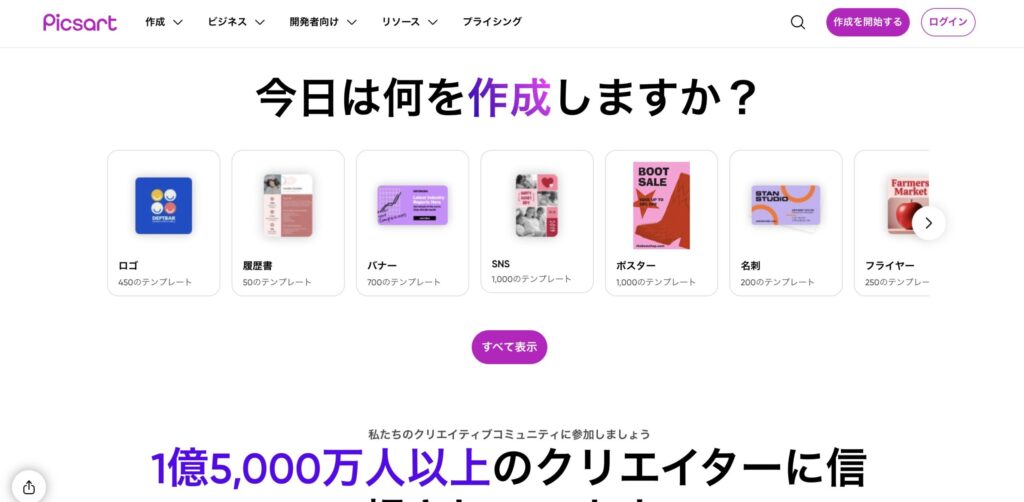Click the share icon at bottom left
This screenshot has width=1024, height=502.
[29, 487]
